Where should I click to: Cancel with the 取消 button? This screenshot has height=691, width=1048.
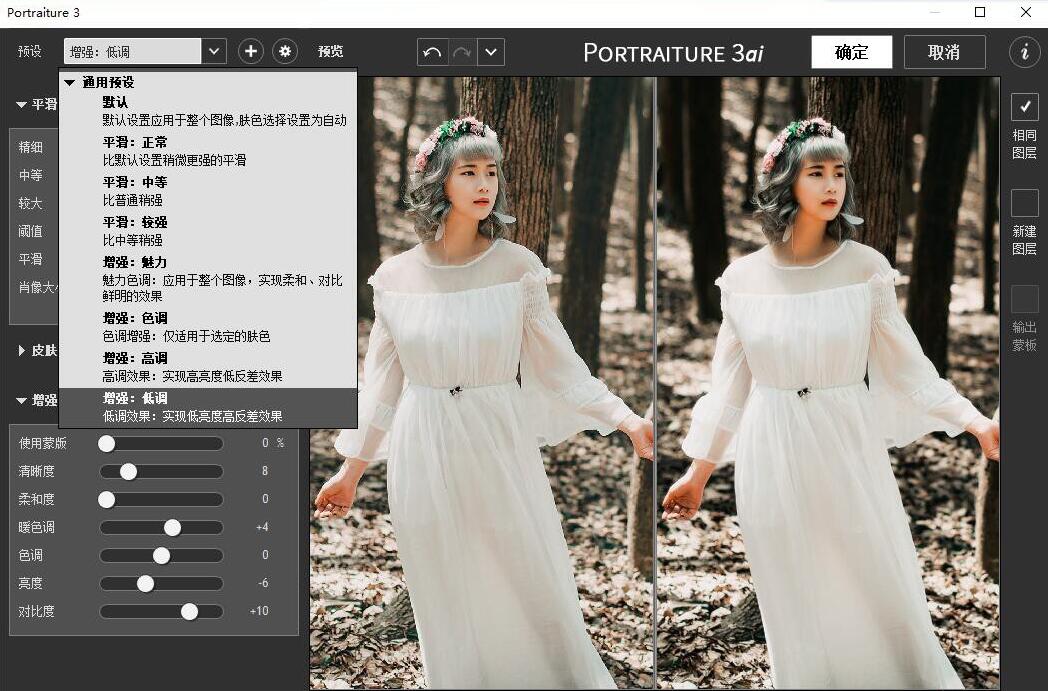click(944, 52)
